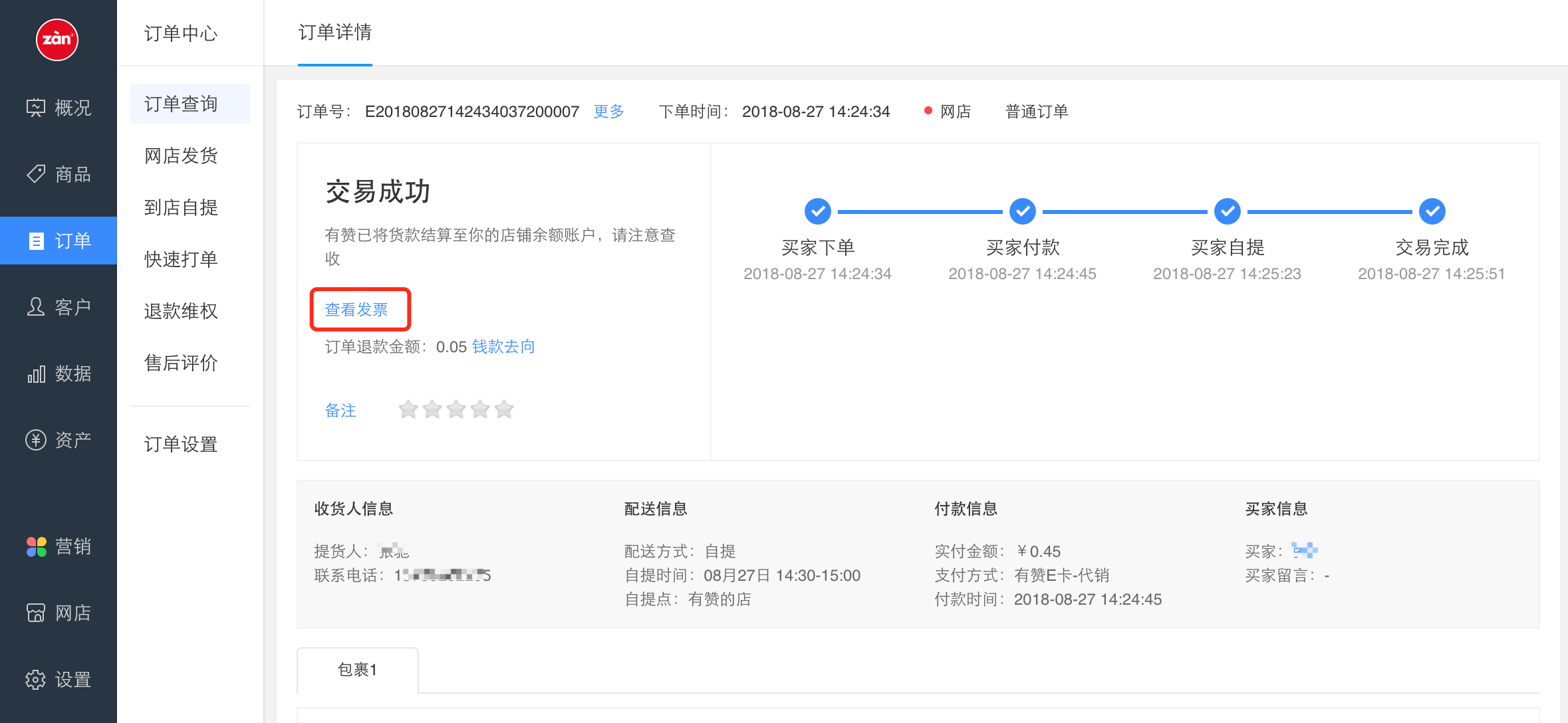Select the 包裹1 package tab
Image resolution: width=1568 pixels, height=723 pixels.
[x=357, y=670]
